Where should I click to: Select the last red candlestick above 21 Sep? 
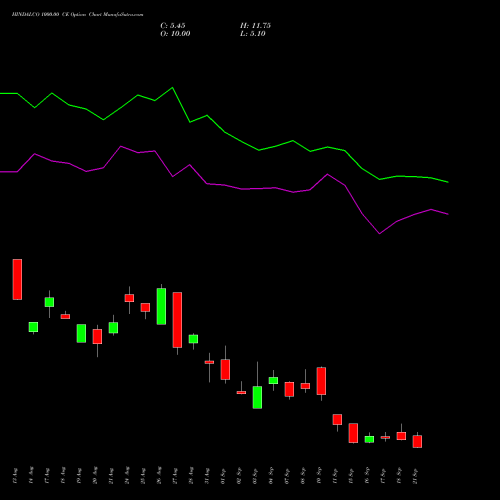(x=417, y=441)
